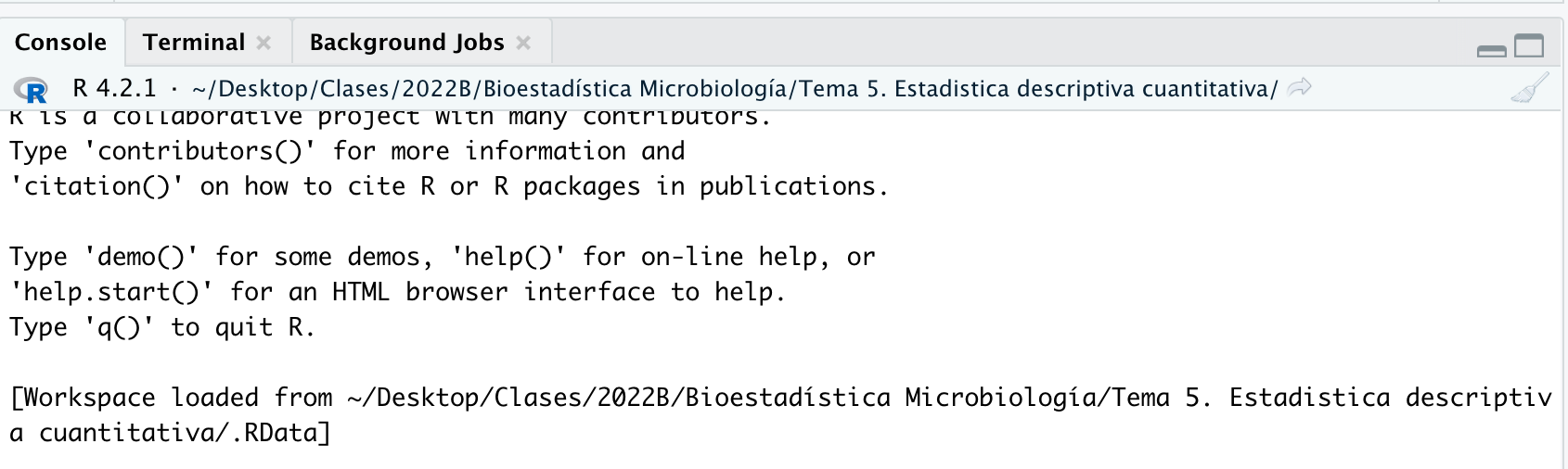This screenshot has width=1568, height=469.
Task: Clear the console with the broom icon
Action: (1528, 88)
